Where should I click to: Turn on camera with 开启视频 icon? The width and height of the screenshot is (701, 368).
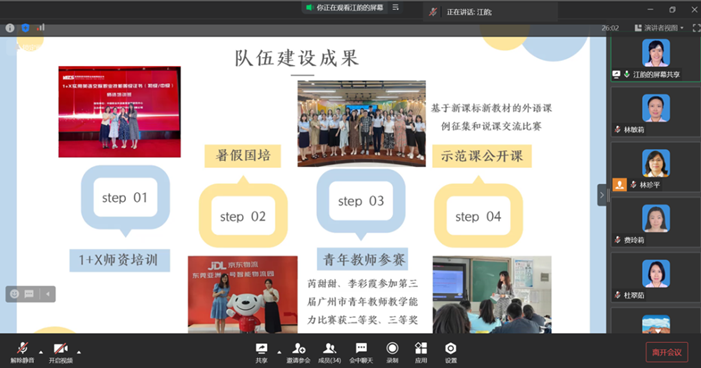60,352
